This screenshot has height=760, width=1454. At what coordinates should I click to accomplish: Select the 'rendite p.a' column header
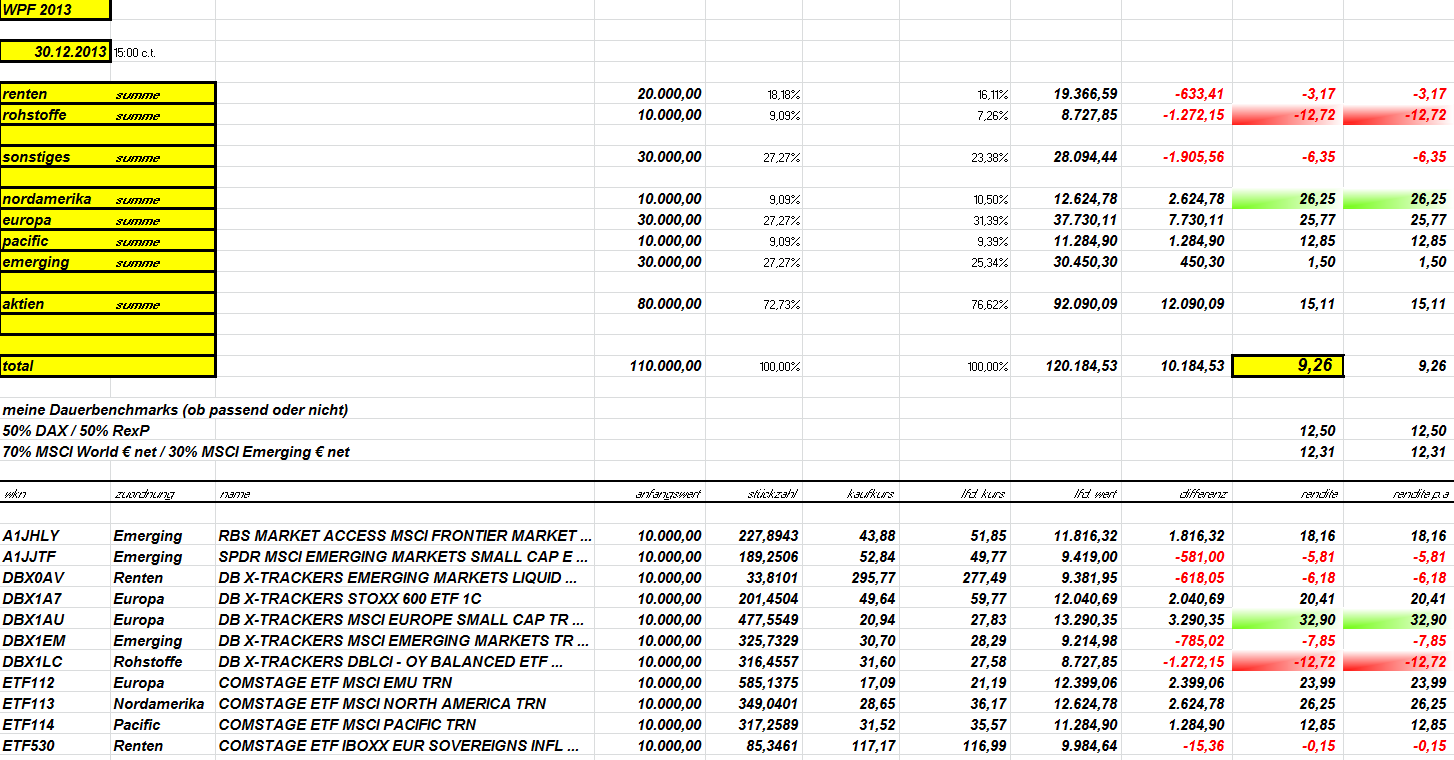tap(1419, 494)
